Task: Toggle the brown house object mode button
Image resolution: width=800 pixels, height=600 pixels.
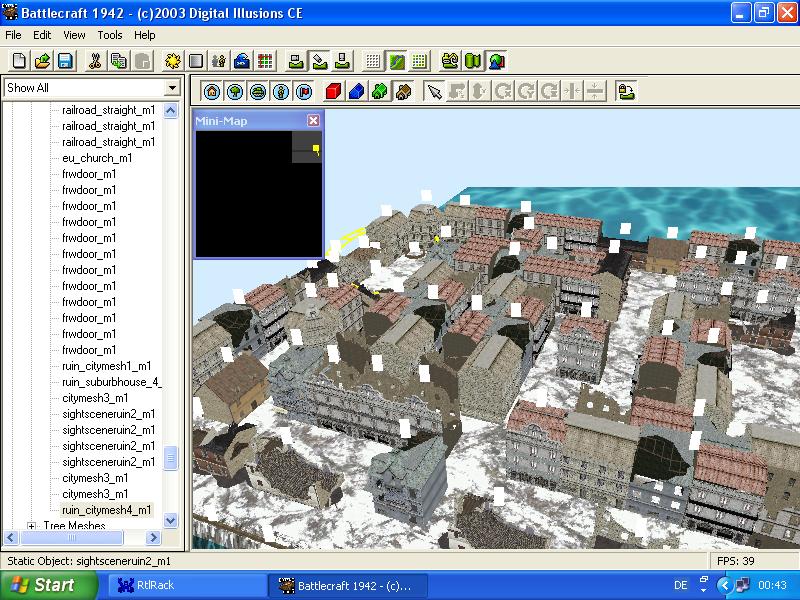Action: click(403, 92)
